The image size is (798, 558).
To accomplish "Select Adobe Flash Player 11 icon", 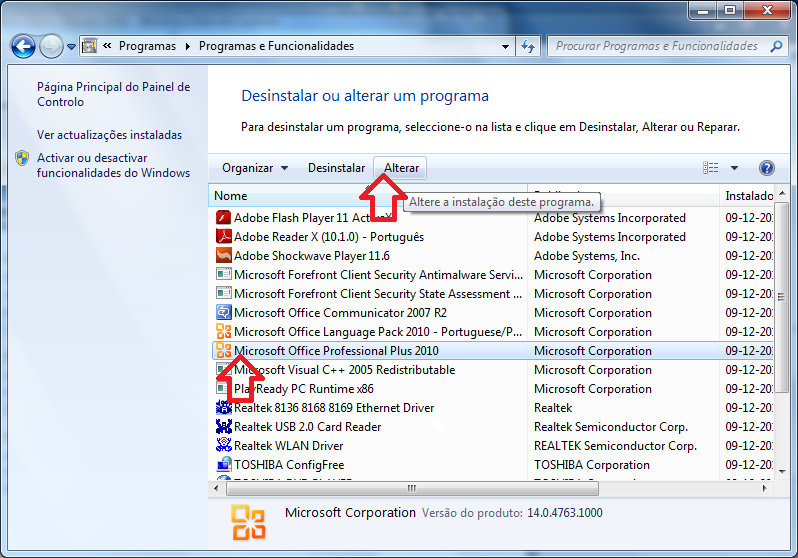I will [x=223, y=218].
